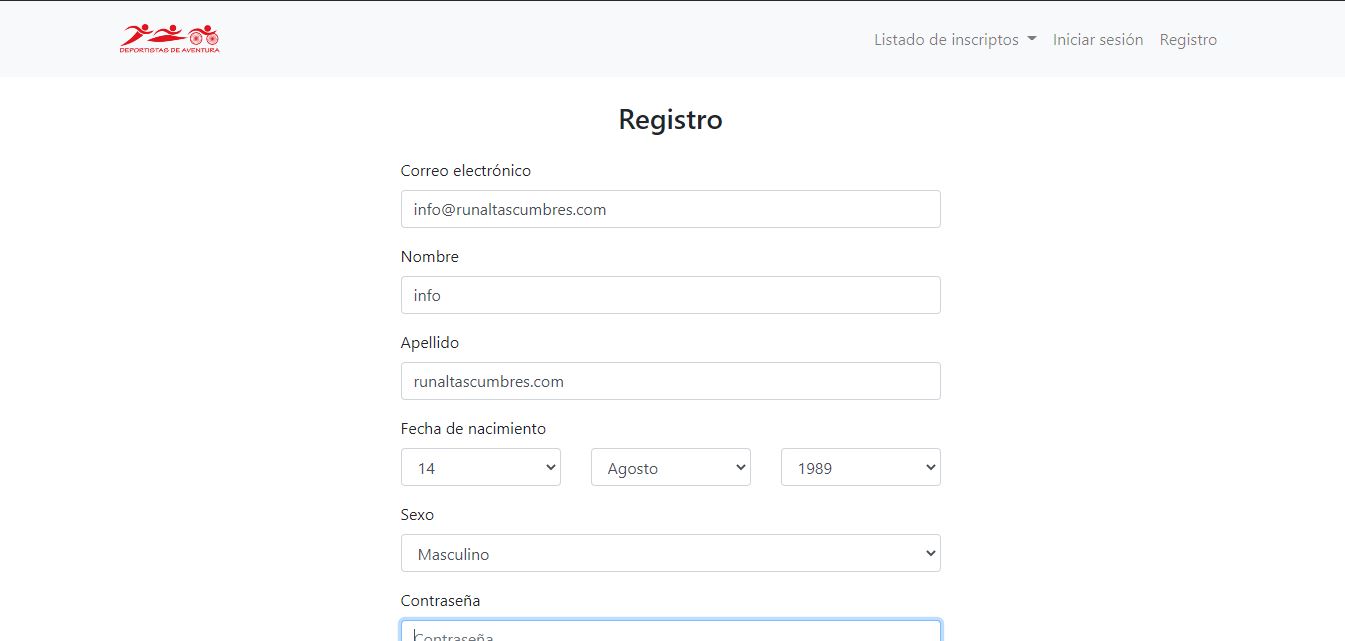The image size is (1345, 641).
Task: Focus the Correo electrónico input field
Action: pos(670,209)
